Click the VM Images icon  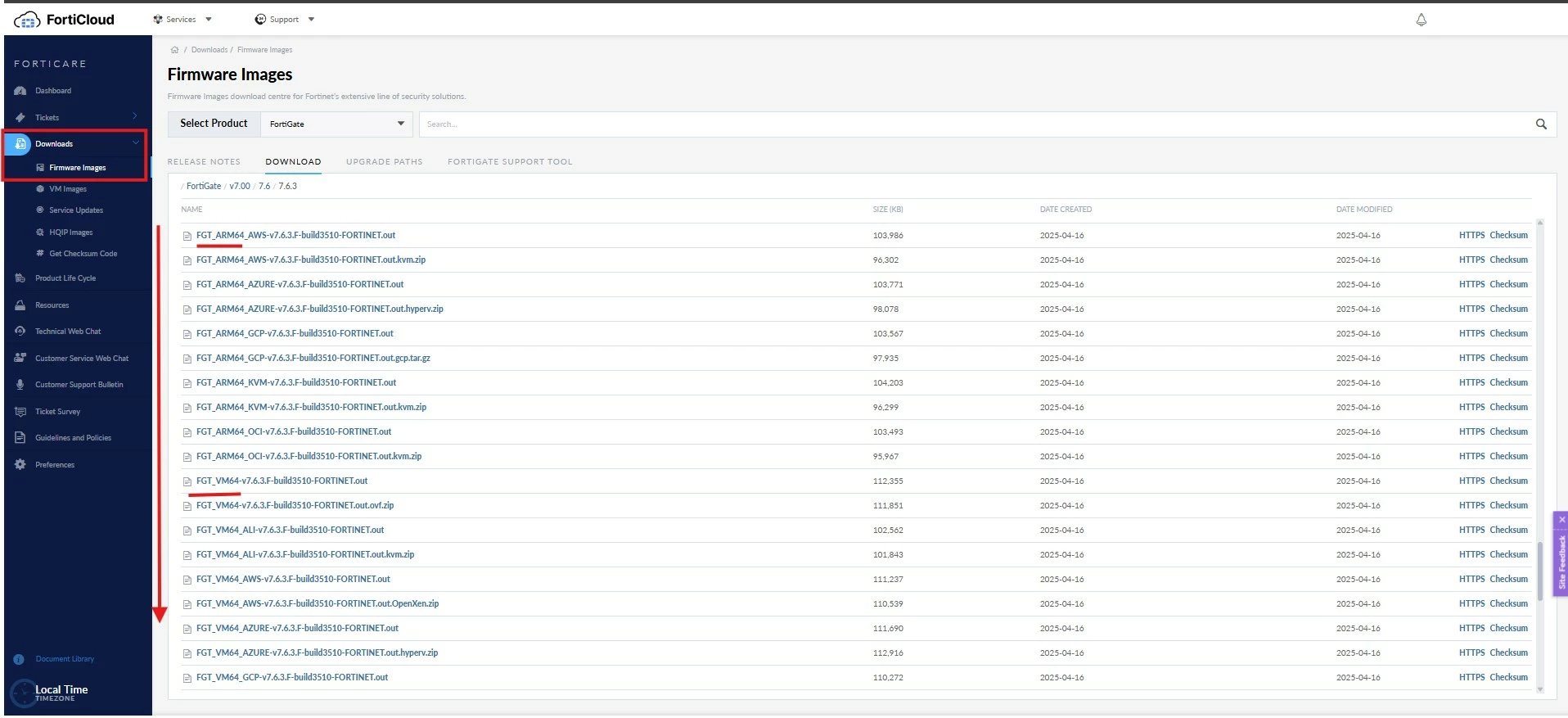pyautogui.click(x=40, y=189)
